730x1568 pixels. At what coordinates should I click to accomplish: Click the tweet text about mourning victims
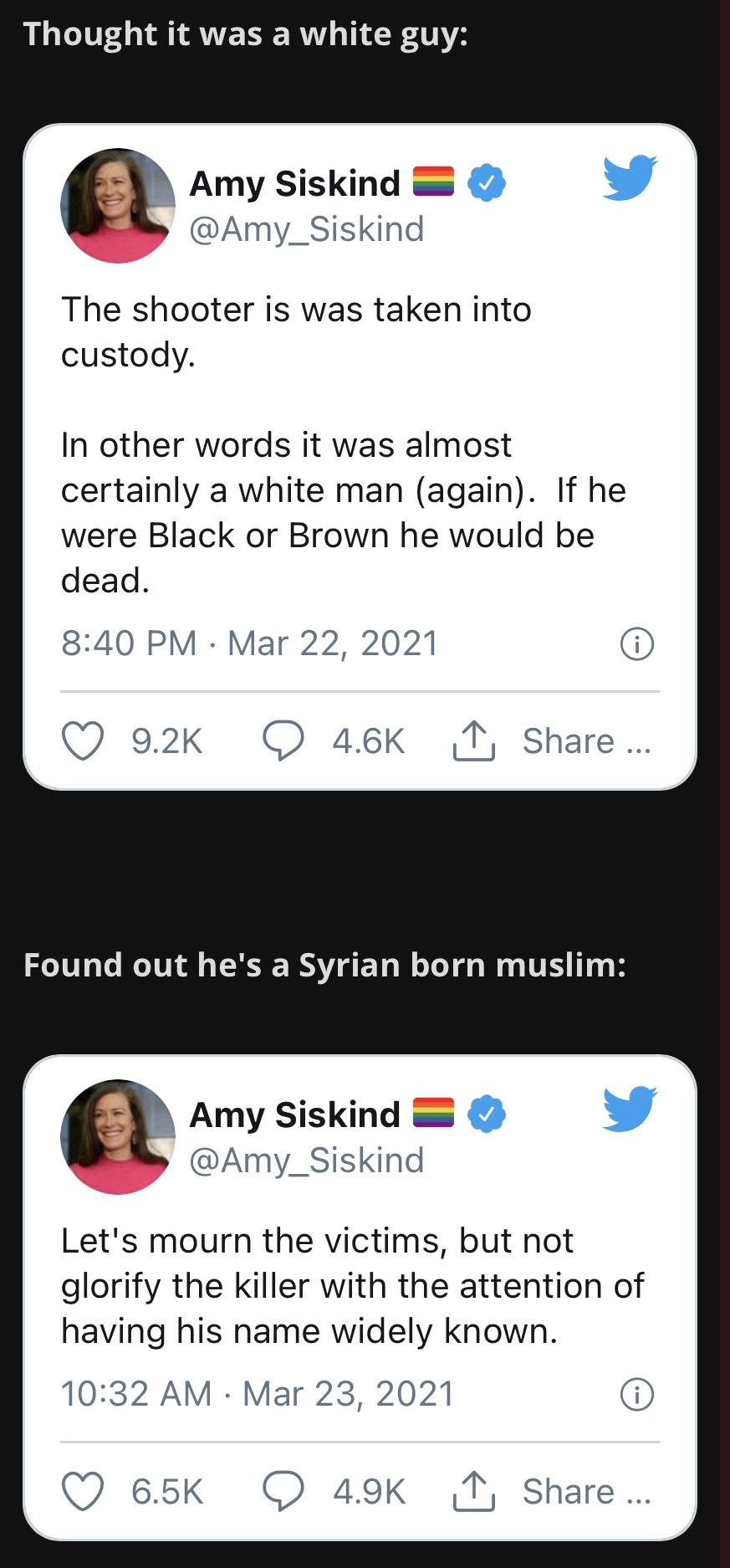point(352,1286)
